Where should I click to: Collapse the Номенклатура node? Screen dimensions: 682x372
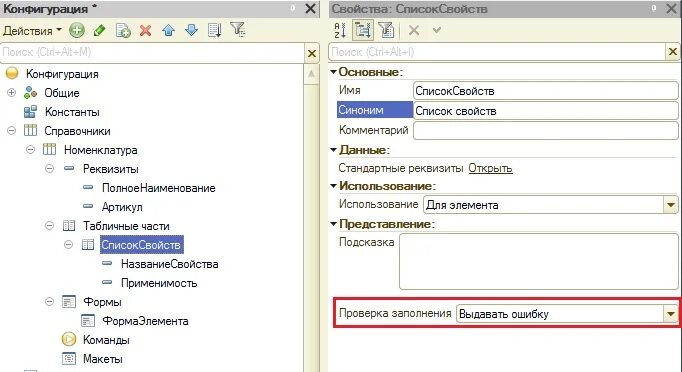coord(30,150)
